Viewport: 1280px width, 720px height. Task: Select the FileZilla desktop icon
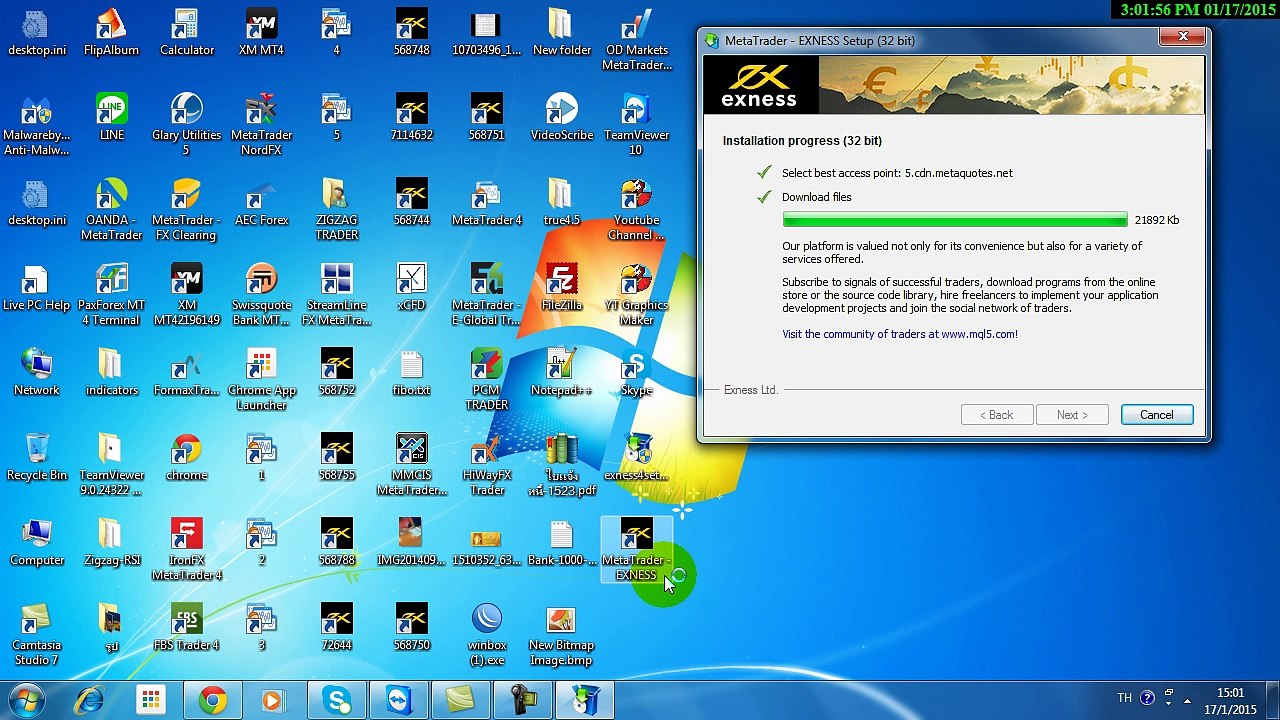(562, 287)
